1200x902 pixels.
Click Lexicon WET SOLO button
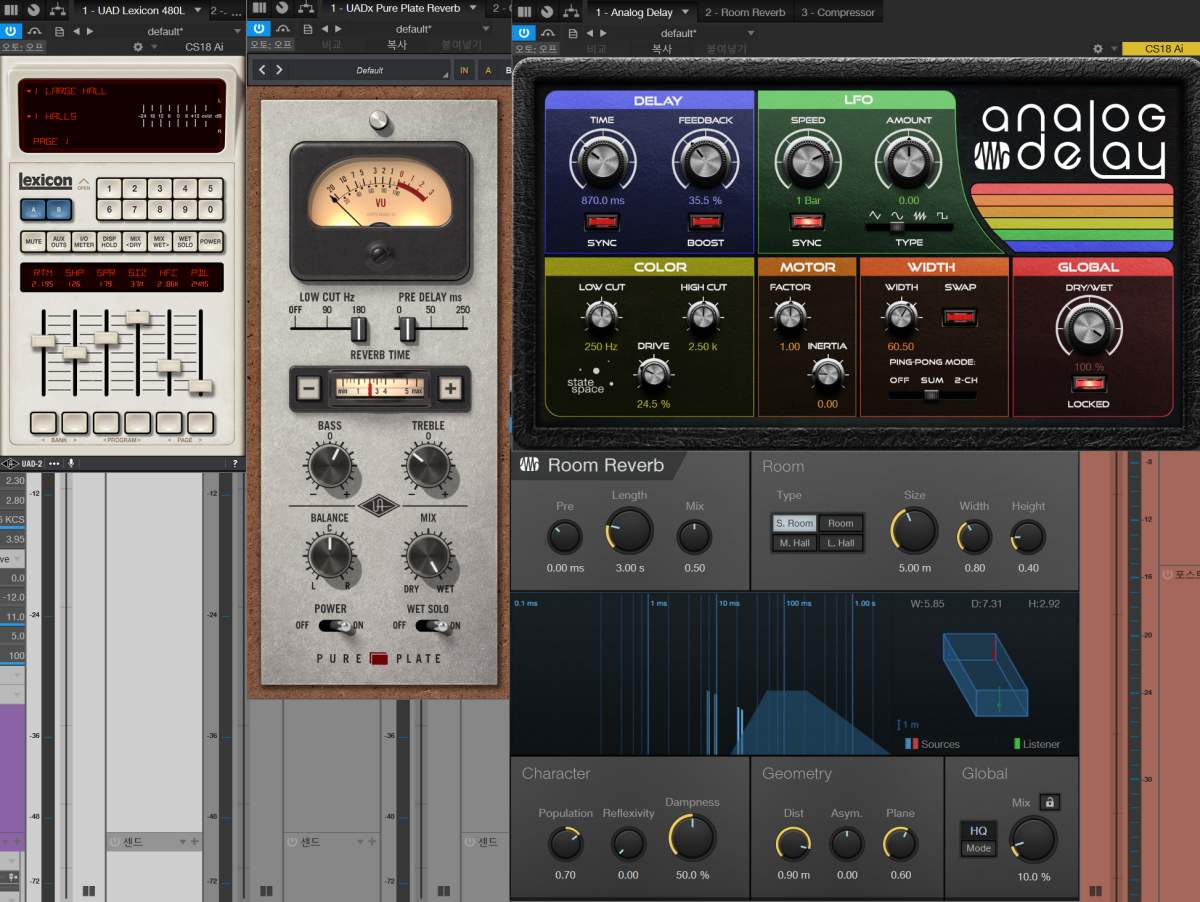click(184, 241)
